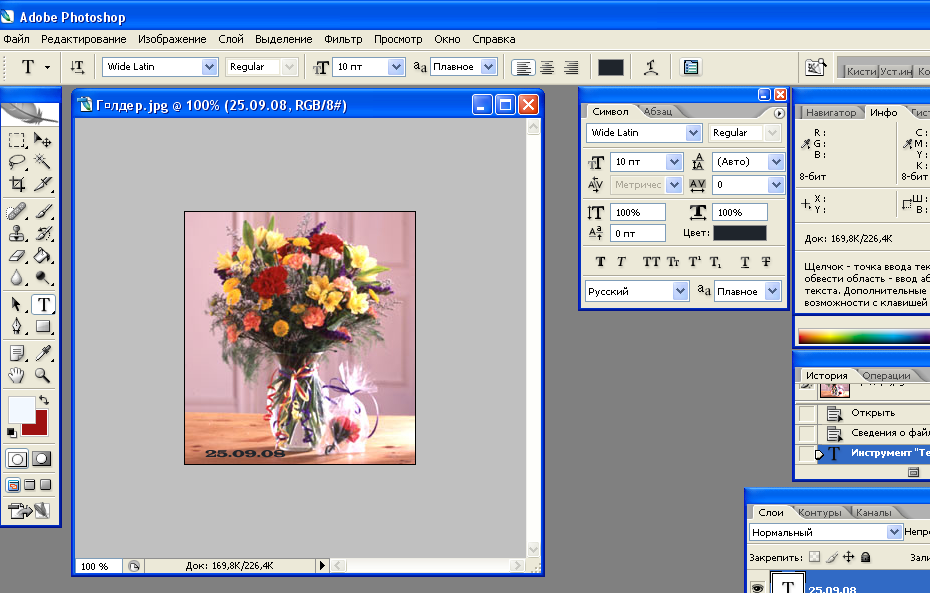Viewport: 930px width, 593px height.
Task: Select the Dodge tool
Action: coord(42,278)
